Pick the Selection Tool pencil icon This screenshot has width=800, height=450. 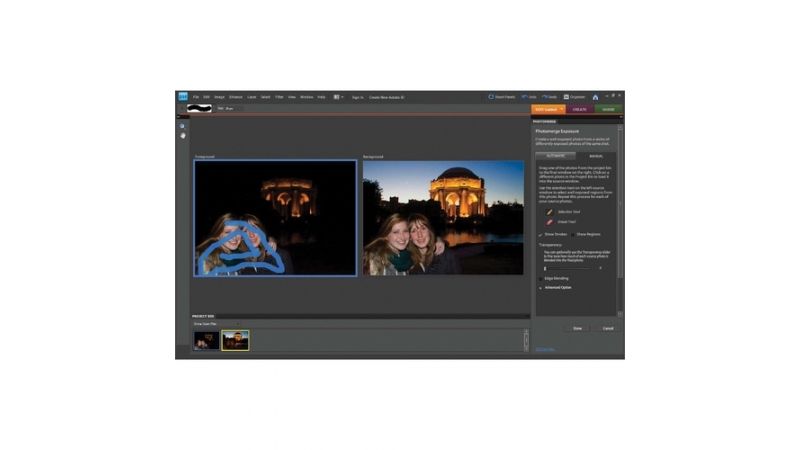[549, 212]
